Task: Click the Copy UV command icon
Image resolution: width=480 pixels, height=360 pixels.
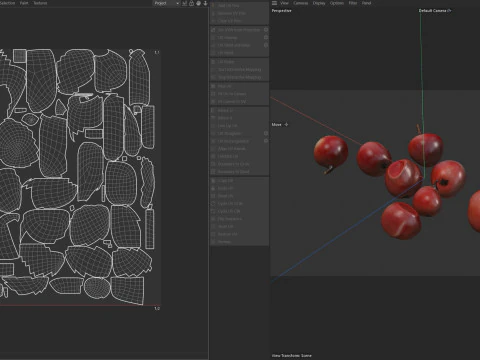Action: coord(213,181)
